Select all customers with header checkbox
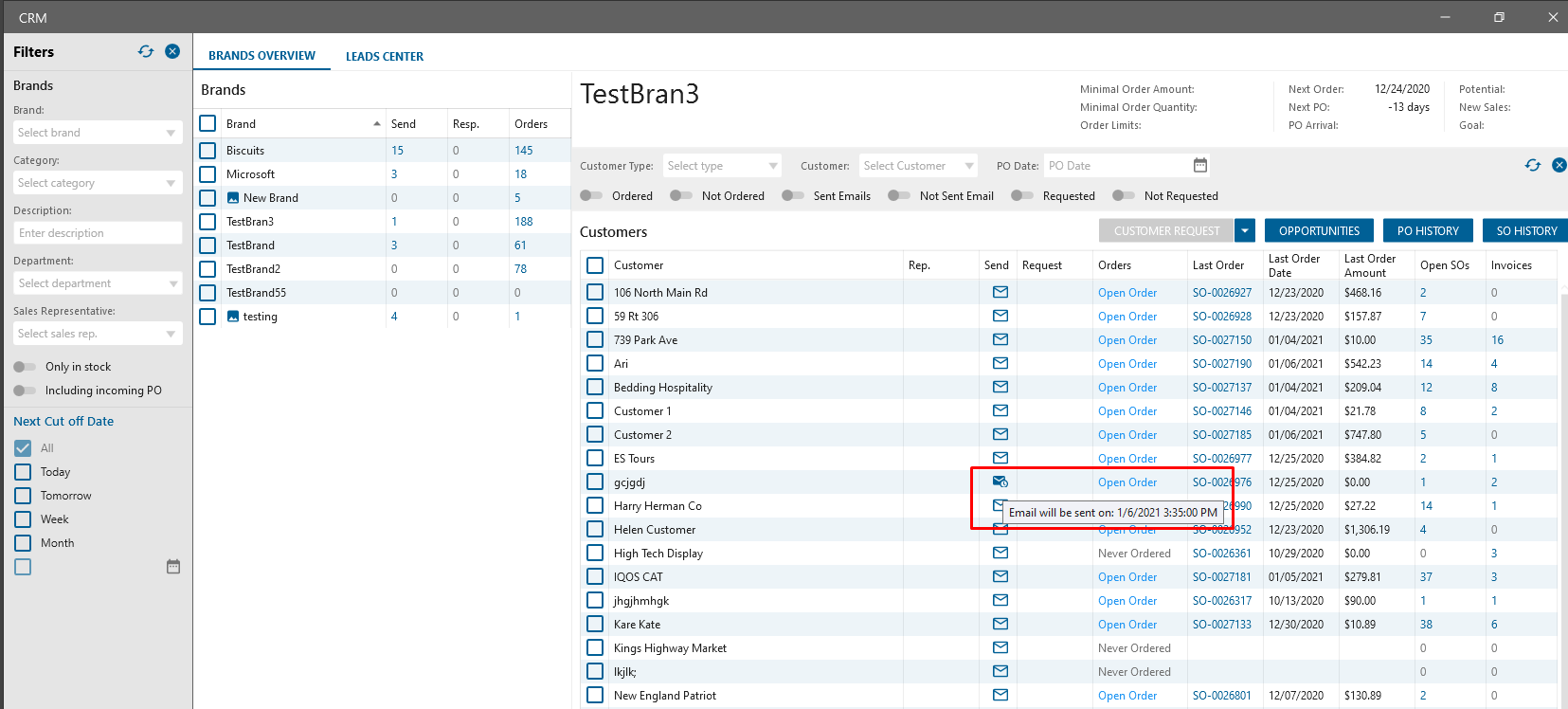Image resolution: width=1568 pixels, height=709 pixels. 595,265
